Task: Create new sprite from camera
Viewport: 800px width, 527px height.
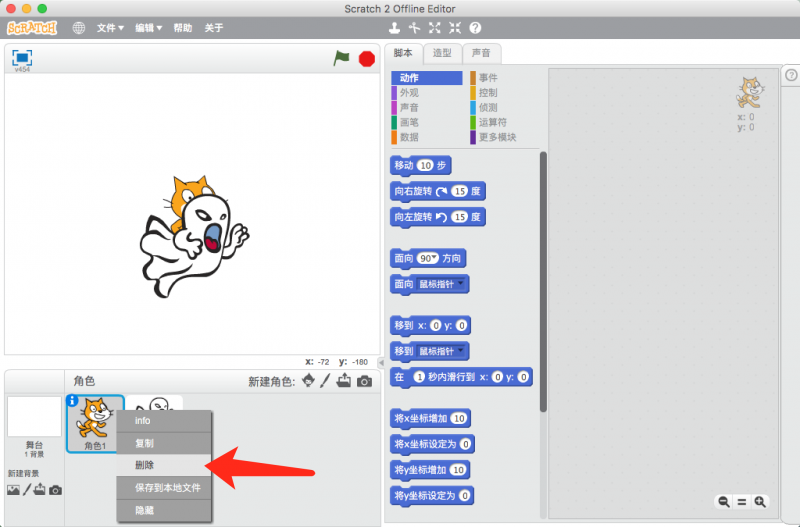Action: point(364,381)
